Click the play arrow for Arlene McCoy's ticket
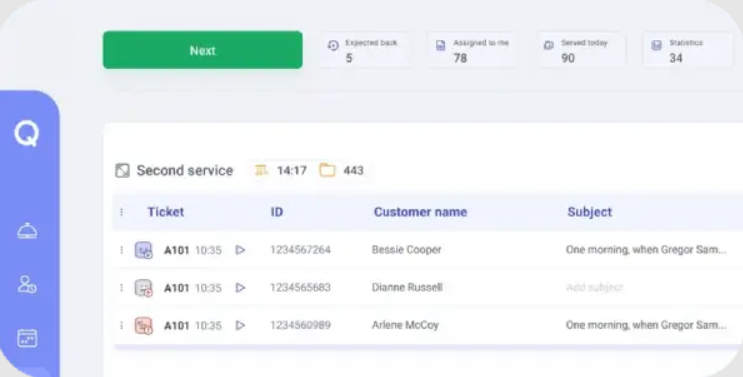Viewport: 743px width, 377px height. click(240, 325)
